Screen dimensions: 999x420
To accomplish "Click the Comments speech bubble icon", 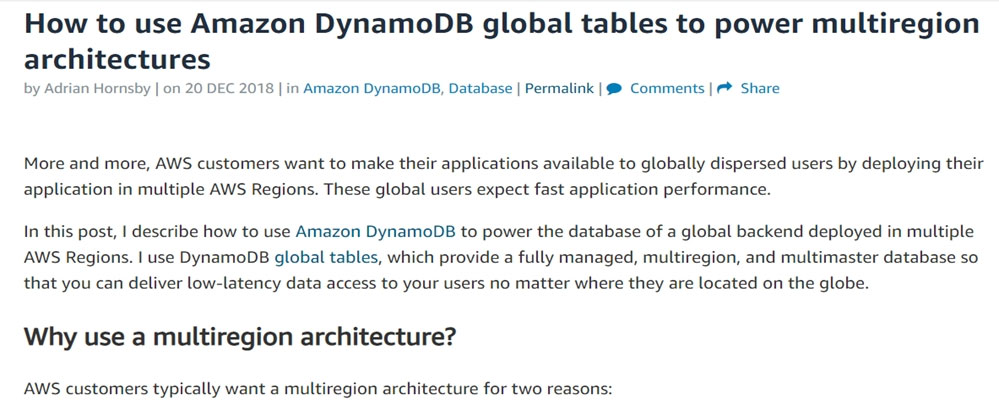I will (614, 88).
